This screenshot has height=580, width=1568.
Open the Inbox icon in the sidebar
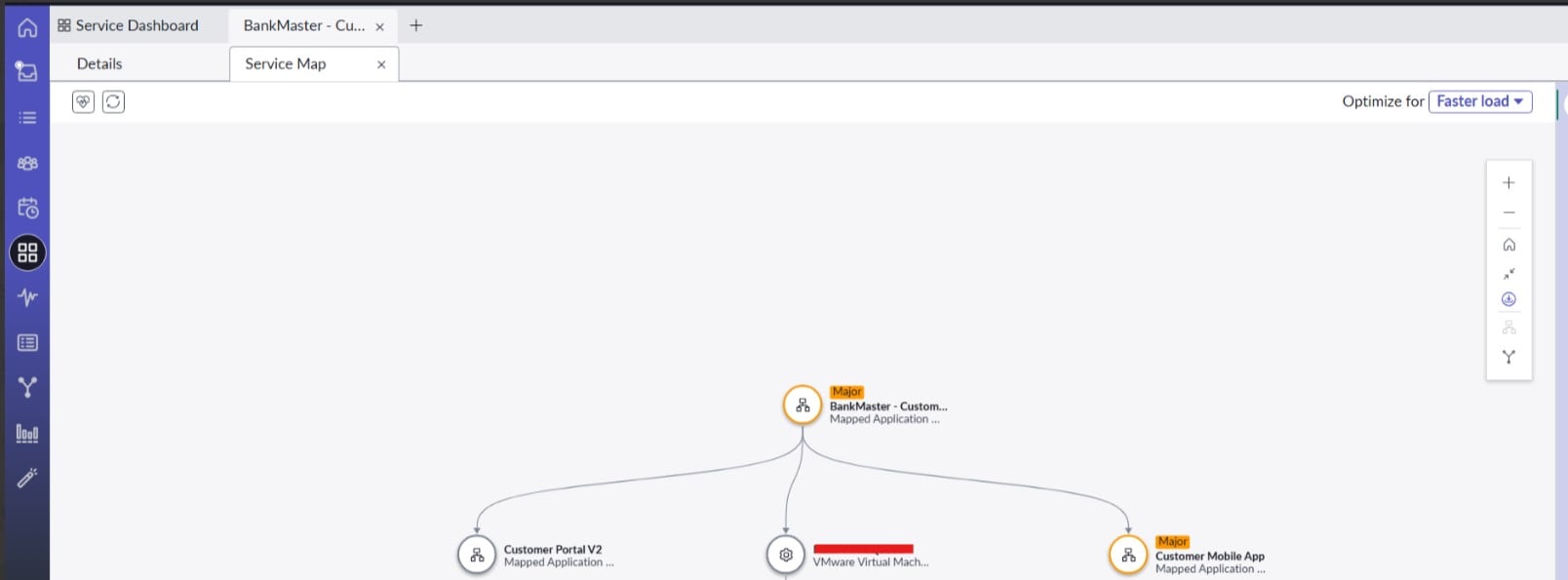tap(27, 71)
